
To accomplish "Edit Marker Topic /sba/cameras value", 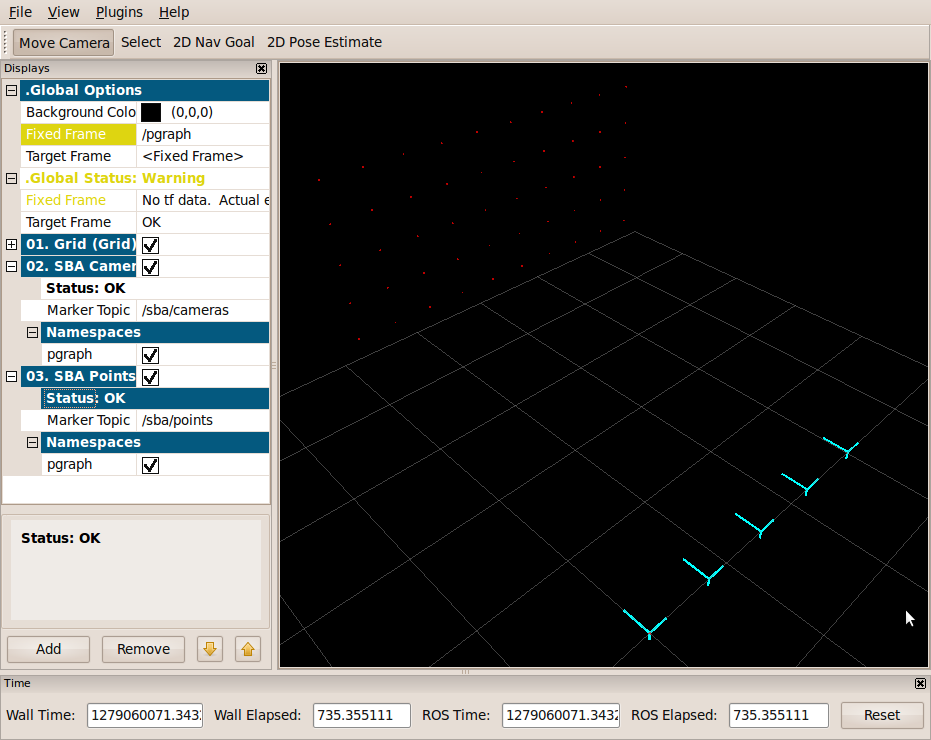I will pyautogui.click(x=203, y=310).
